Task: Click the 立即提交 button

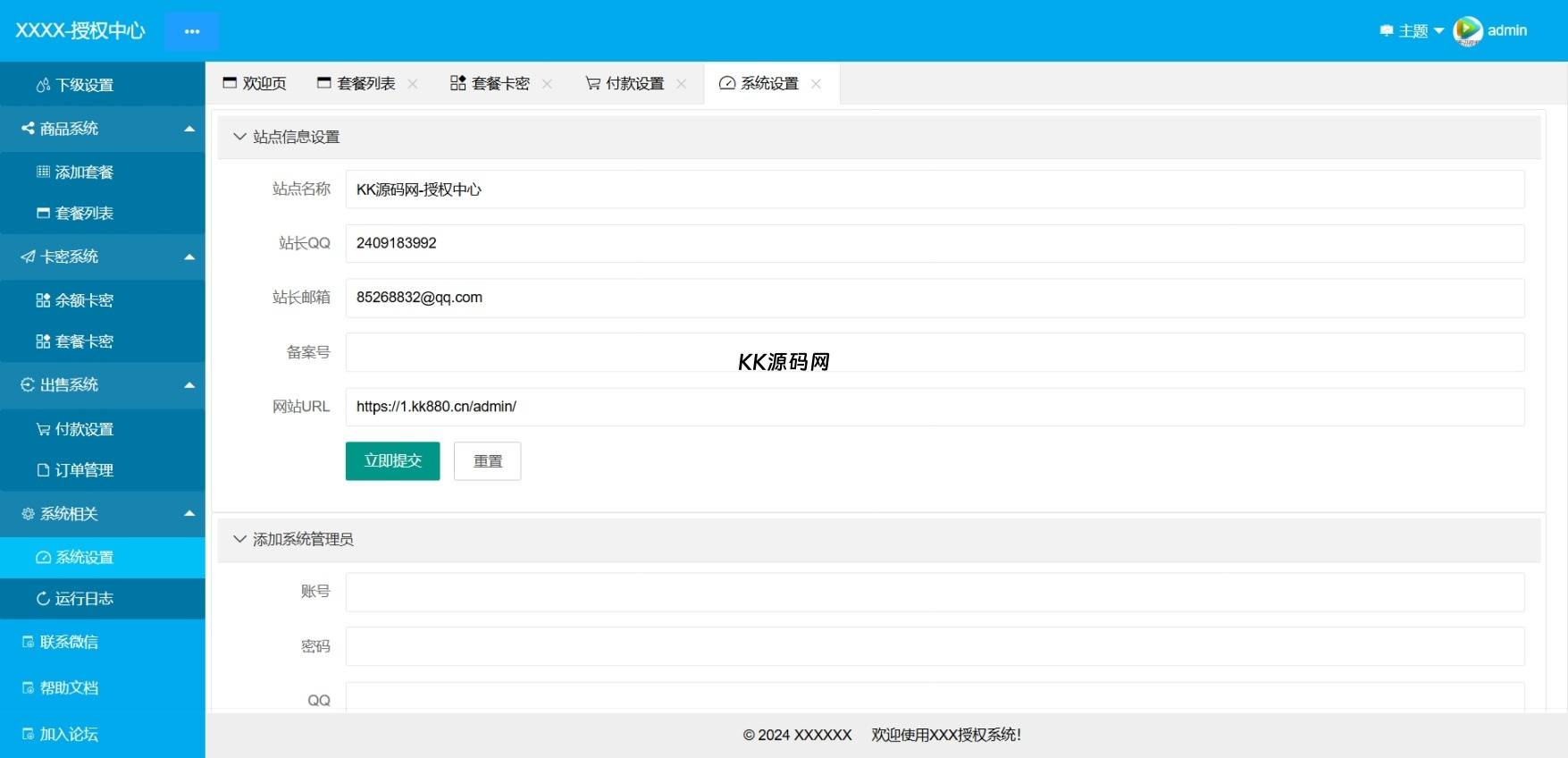Action: pos(392,461)
